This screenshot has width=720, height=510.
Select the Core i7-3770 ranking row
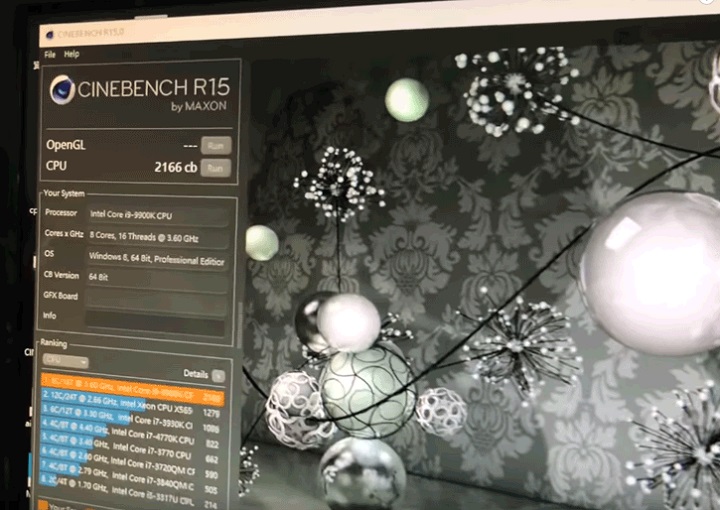[x=129, y=447]
